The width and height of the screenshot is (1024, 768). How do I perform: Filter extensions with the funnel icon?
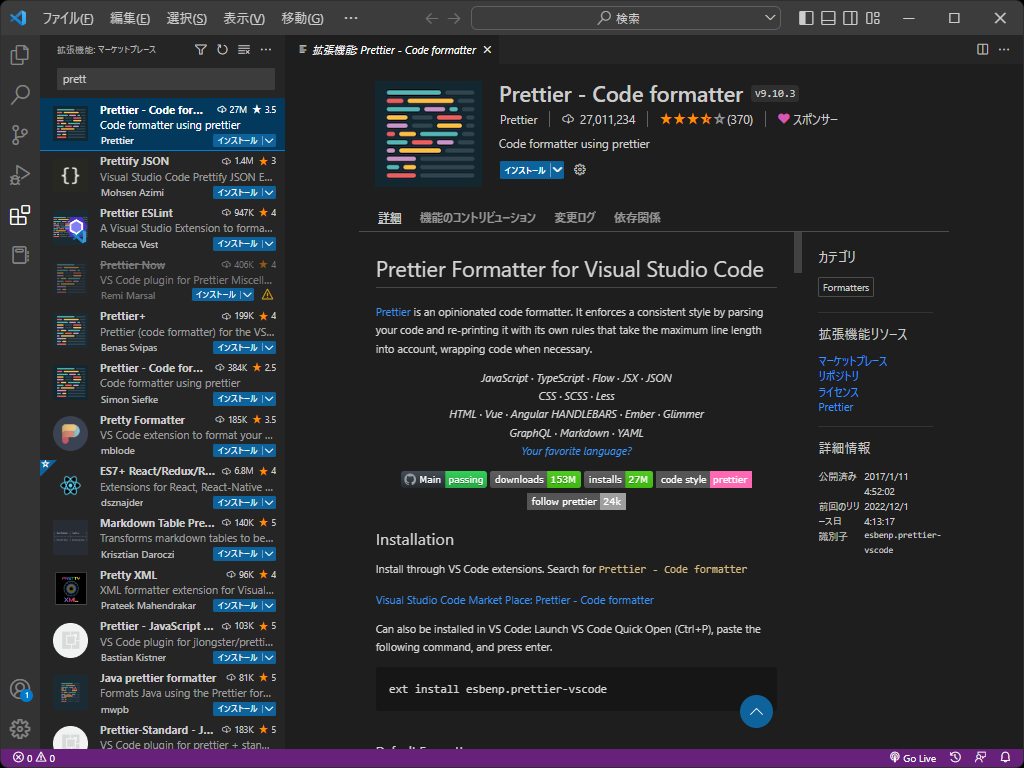click(201, 50)
